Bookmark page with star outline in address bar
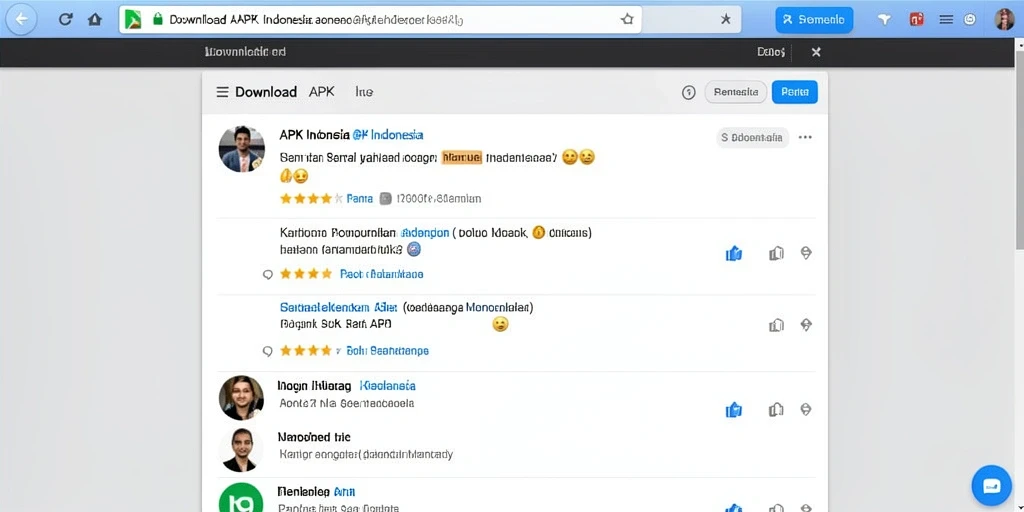 (x=627, y=20)
